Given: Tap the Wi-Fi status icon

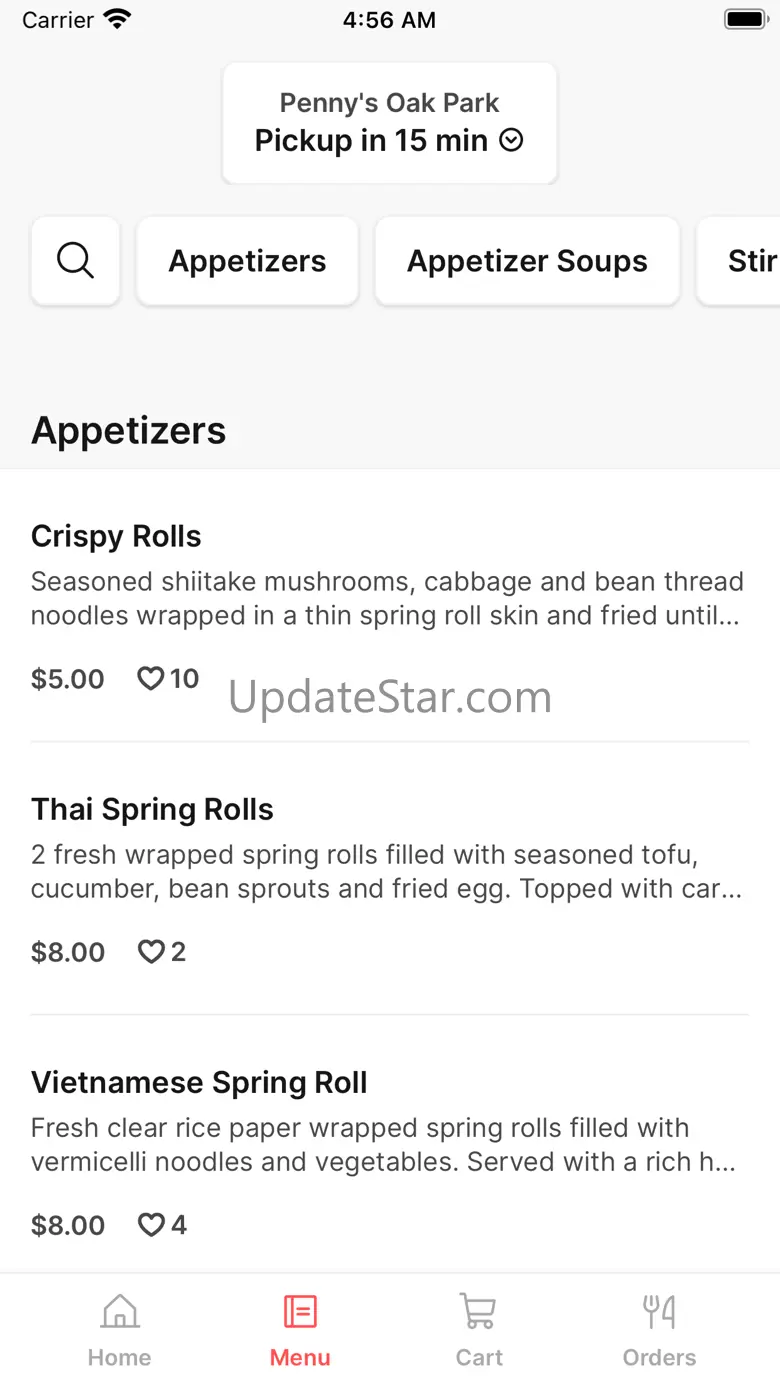Looking at the screenshot, I should pos(118,20).
